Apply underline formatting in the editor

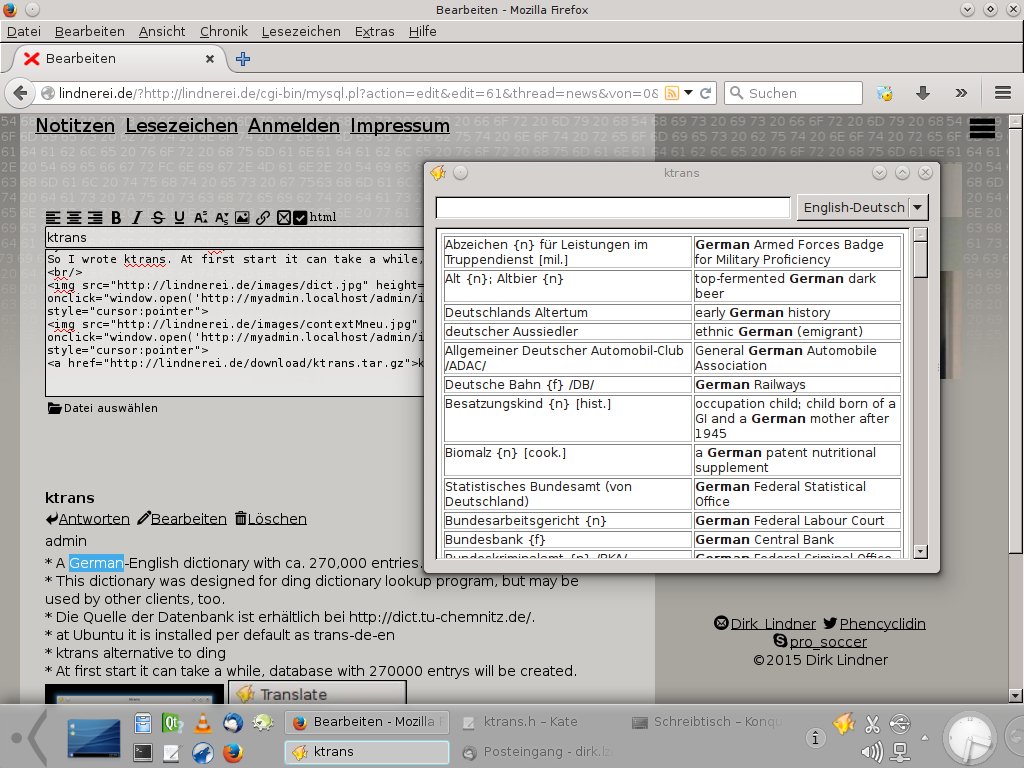pyautogui.click(x=179, y=218)
